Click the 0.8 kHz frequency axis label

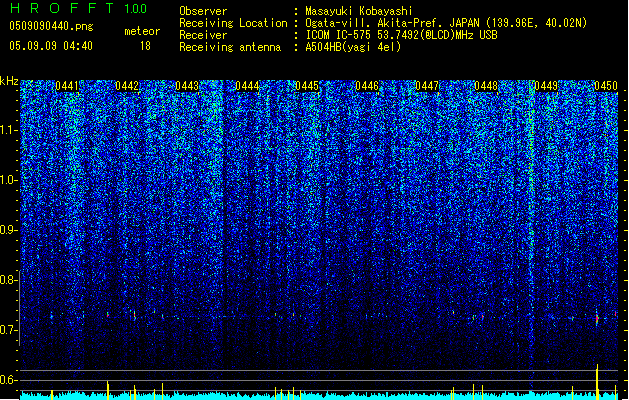9,280
